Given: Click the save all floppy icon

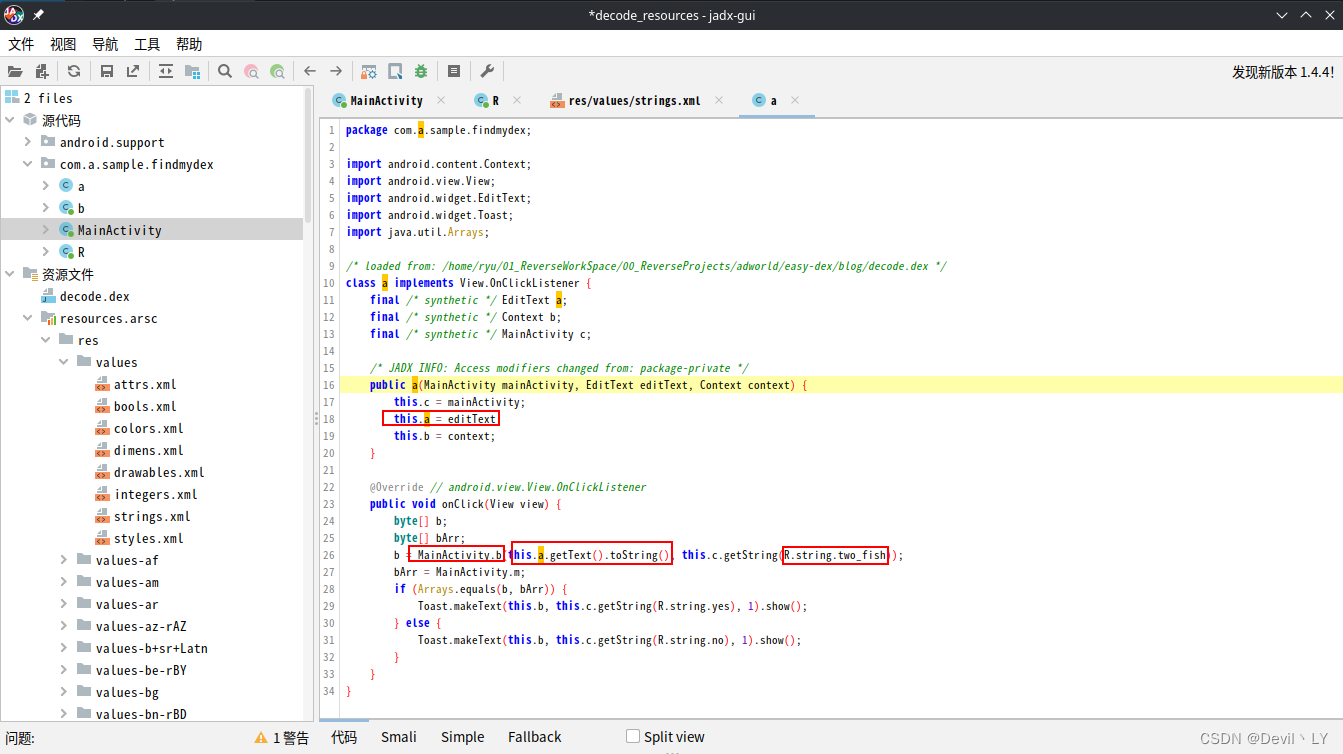Looking at the screenshot, I should (x=107, y=71).
